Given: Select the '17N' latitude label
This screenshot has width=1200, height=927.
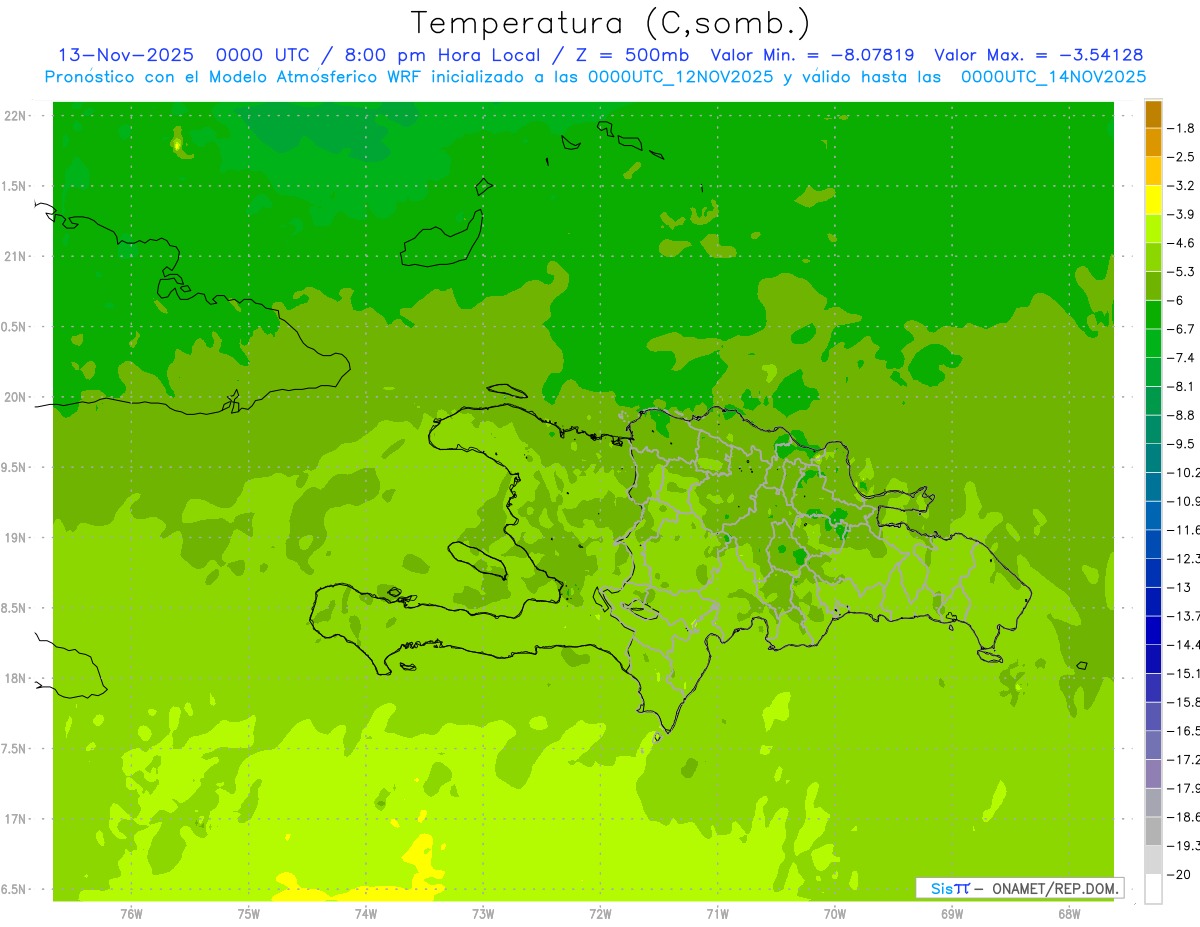Looking at the screenshot, I should tap(16, 819).
